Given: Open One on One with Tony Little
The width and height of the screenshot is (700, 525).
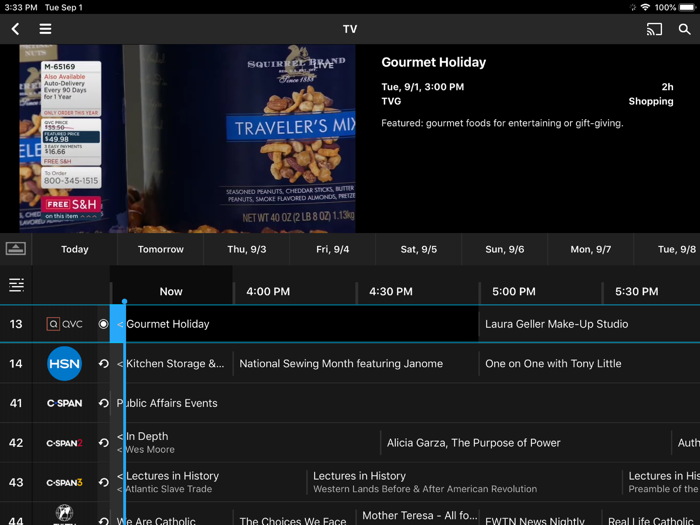Looking at the screenshot, I should pos(589,363).
